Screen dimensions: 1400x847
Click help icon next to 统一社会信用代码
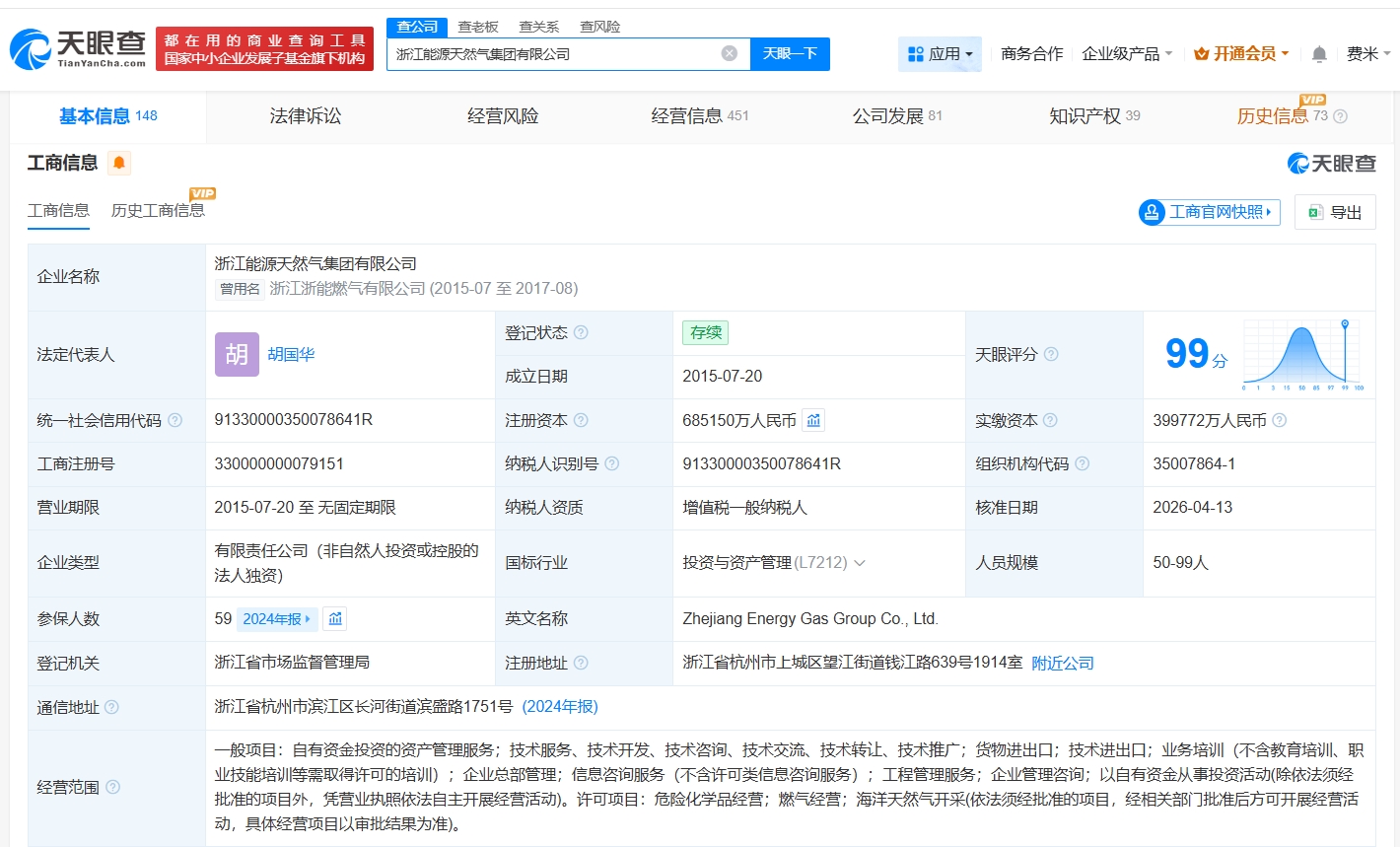pyautogui.click(x=175, y=421)
